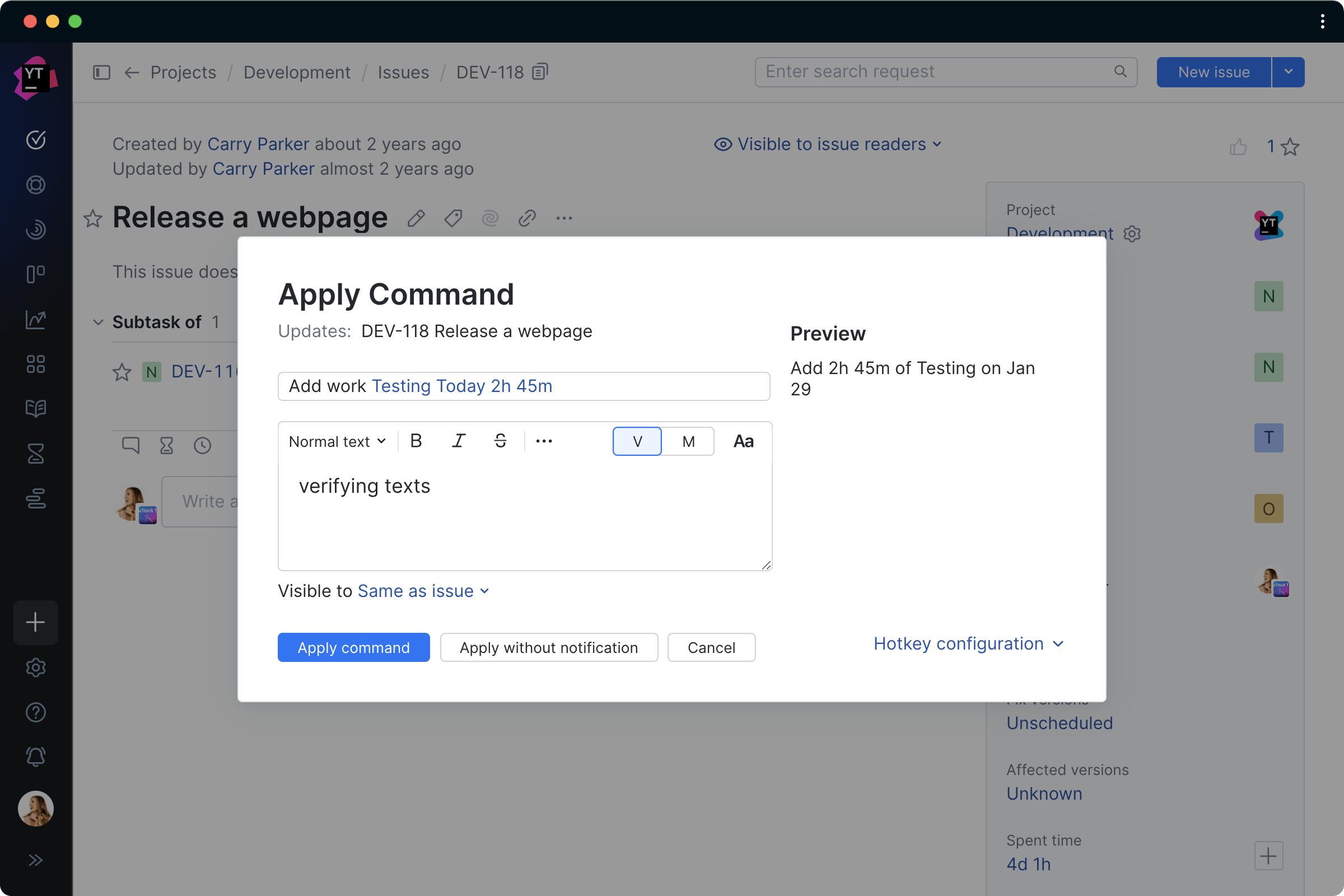
Task: Click the YouTrack logo in sidebar
Action: point(35,78)
